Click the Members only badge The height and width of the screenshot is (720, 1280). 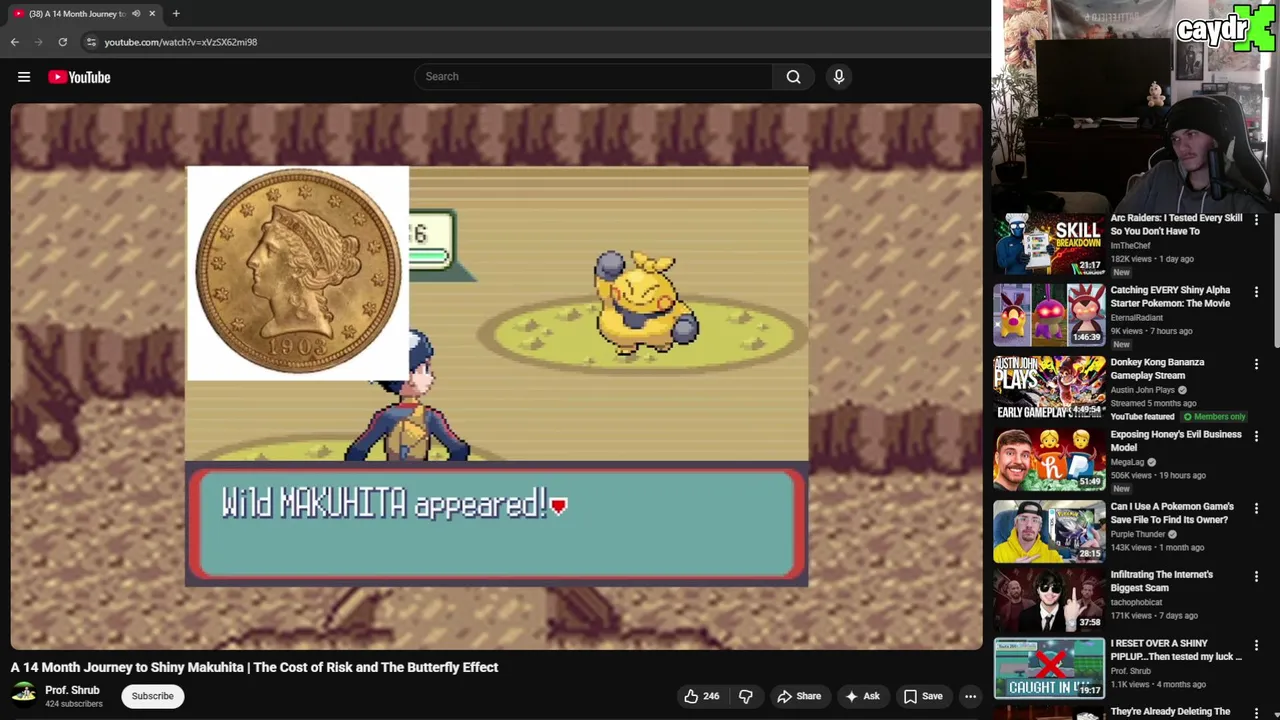1214,416
